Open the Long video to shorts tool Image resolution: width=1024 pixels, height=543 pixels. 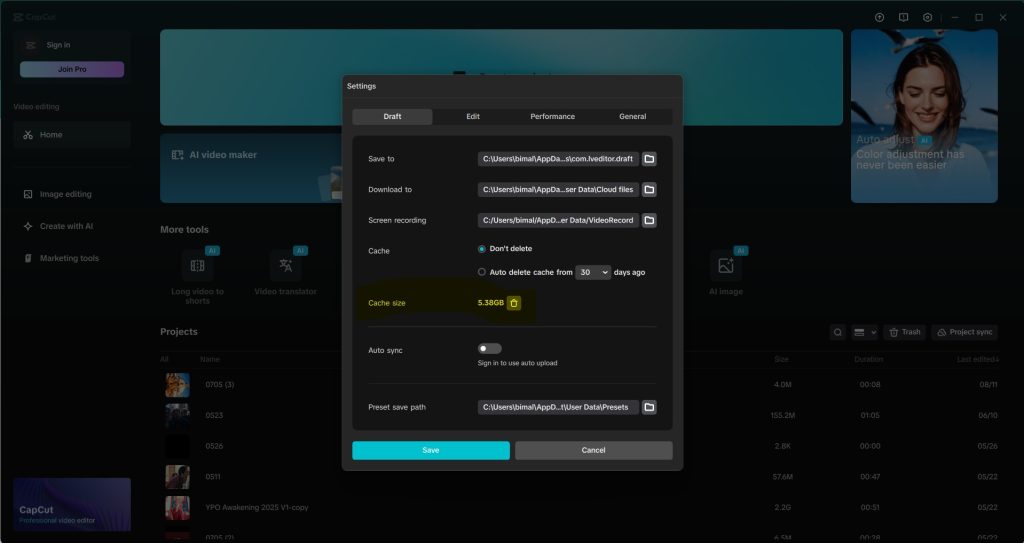pos(197,267)
